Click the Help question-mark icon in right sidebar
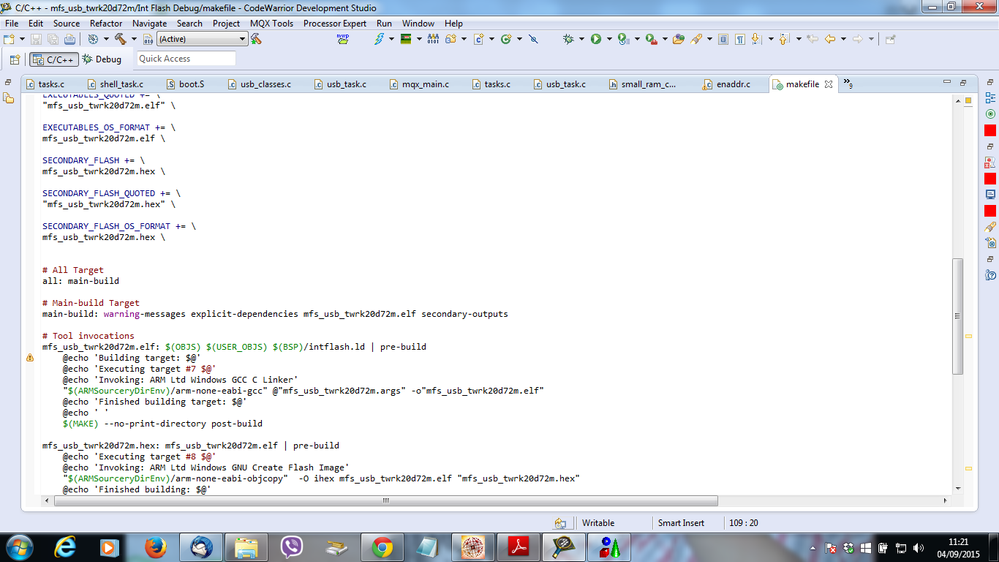Screen dimensions: 999x562 tap(990, 275)
